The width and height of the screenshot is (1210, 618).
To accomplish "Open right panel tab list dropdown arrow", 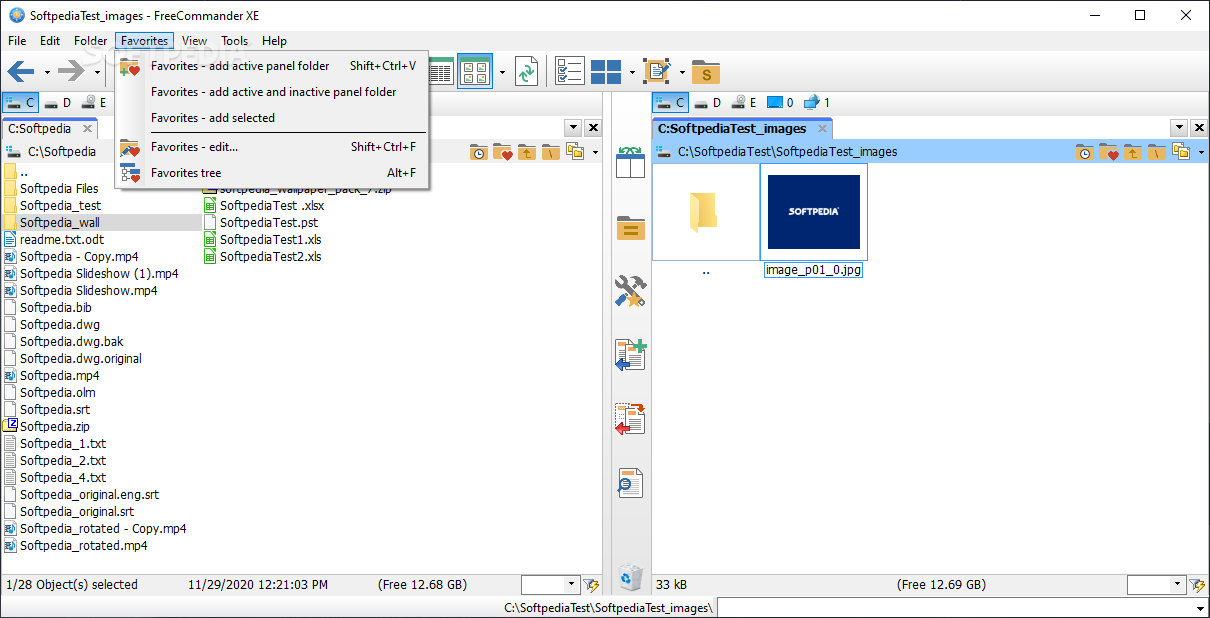I will click(1178, 128).
